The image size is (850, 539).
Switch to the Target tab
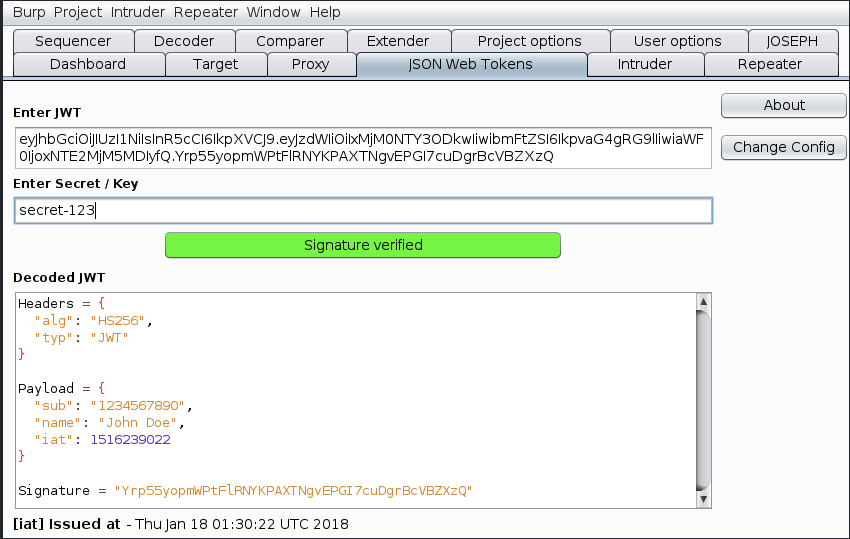click(216, 64)
